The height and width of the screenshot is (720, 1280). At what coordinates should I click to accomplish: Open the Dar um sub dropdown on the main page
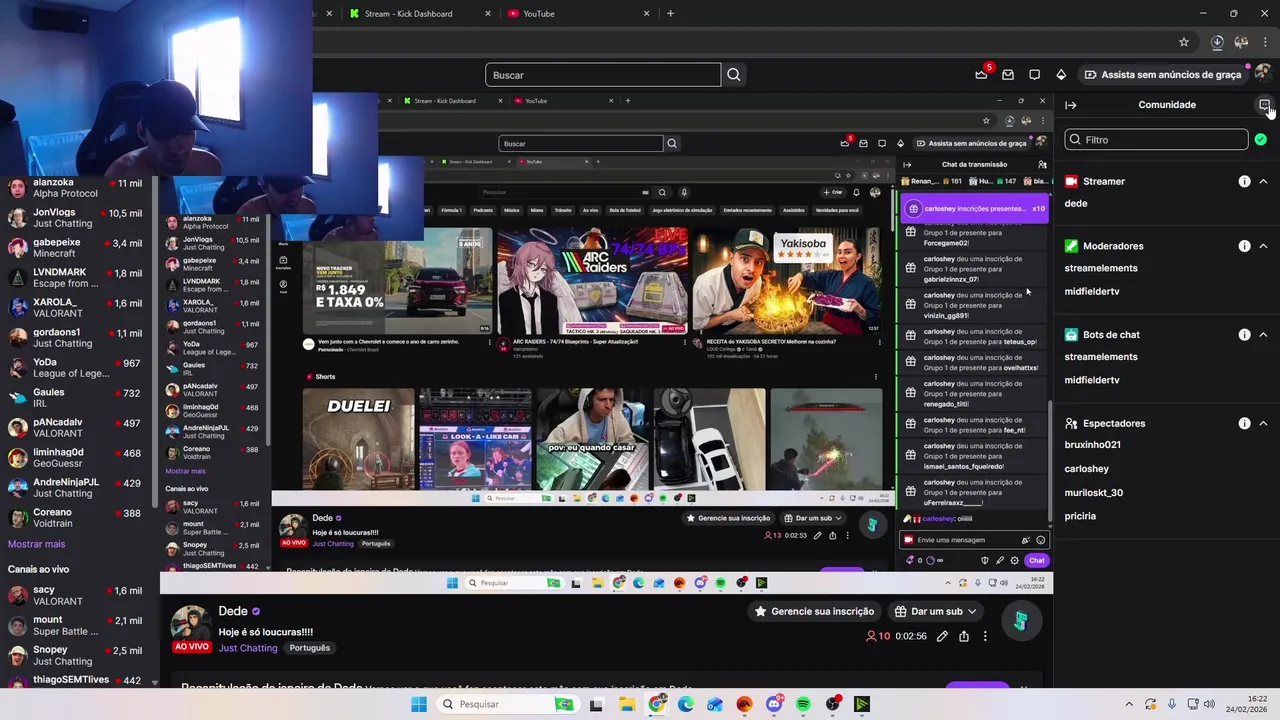click(x=935, y=611)
